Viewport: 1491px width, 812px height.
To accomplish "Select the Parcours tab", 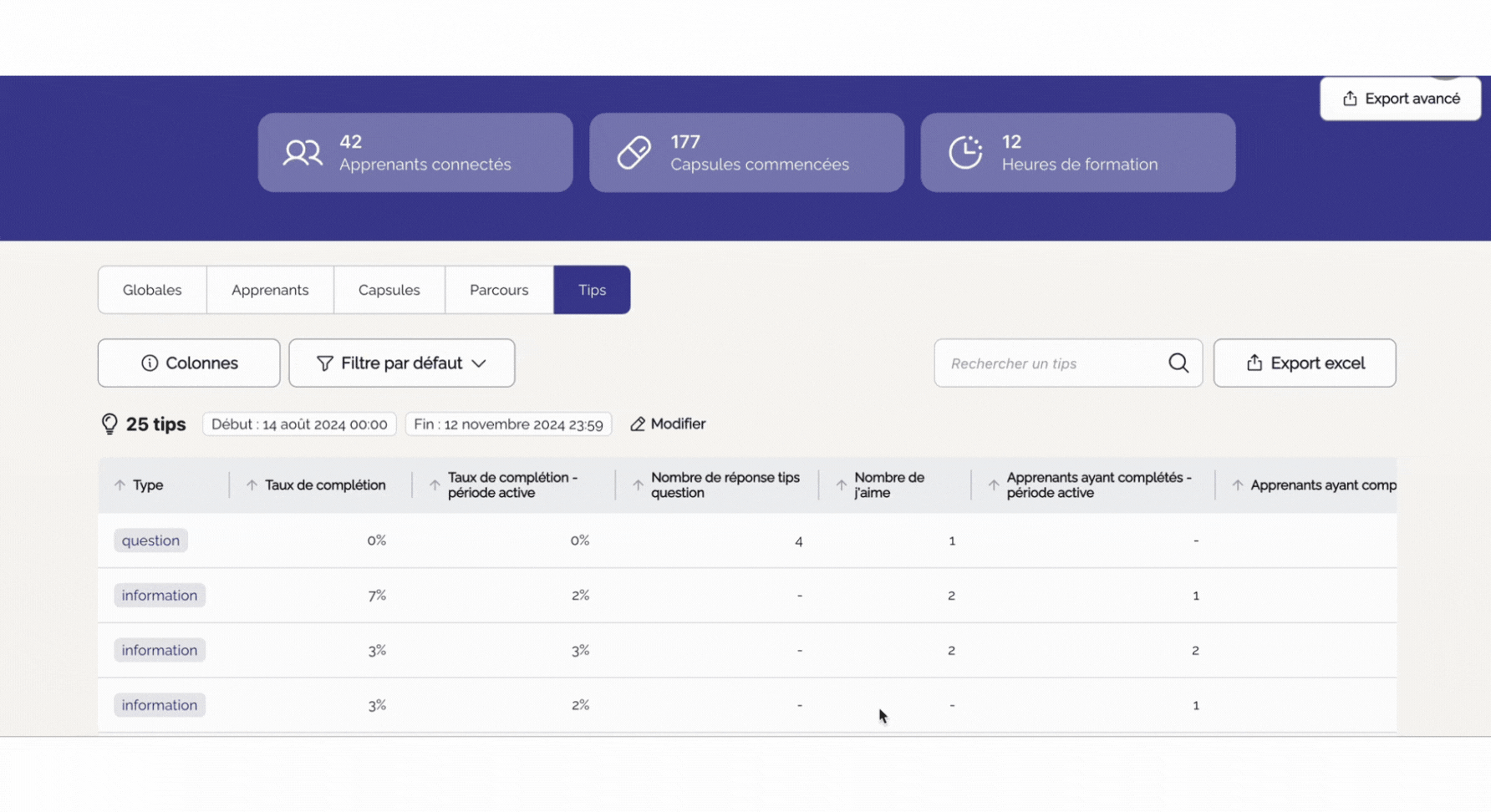I will tap(499, 290).
